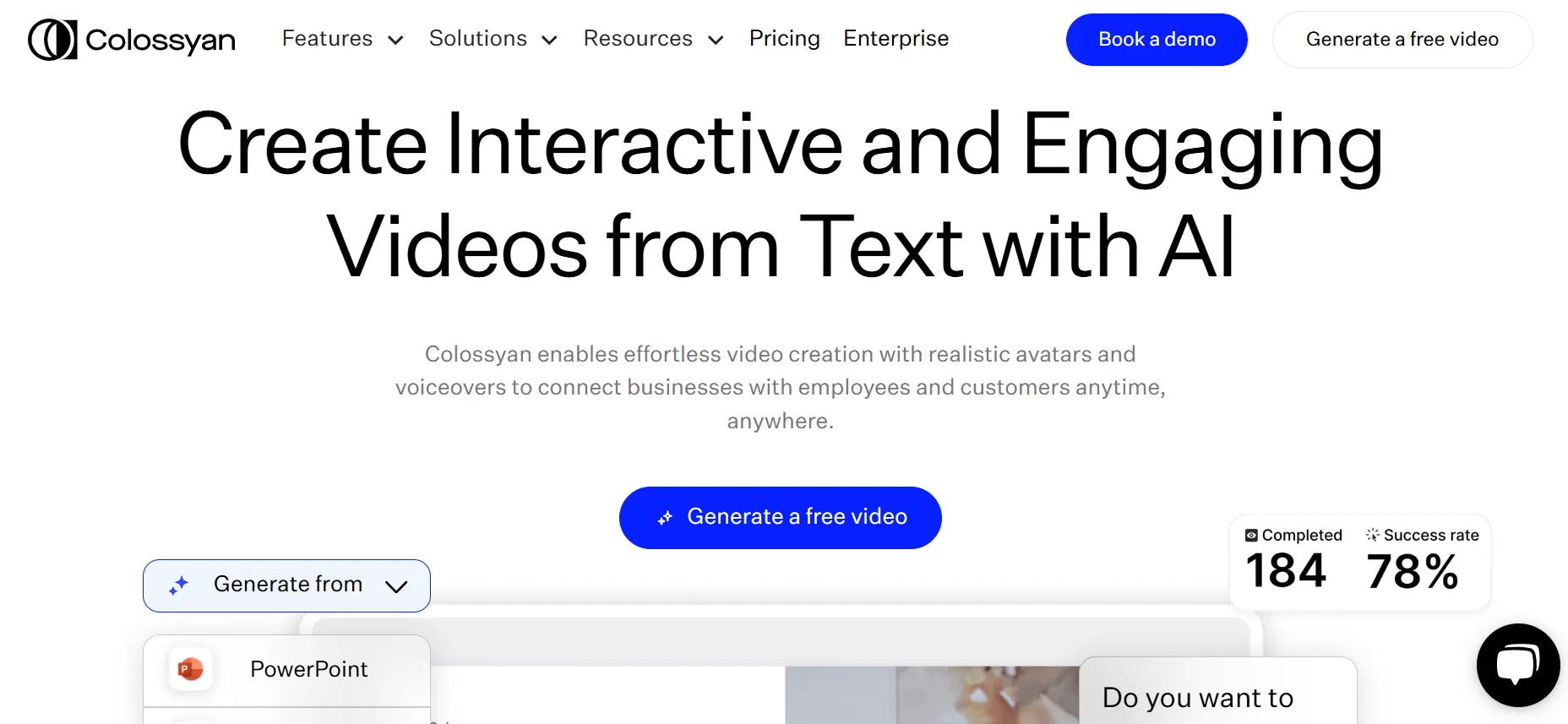Click the blue hero Generate a free video button
The height and width of the screenshot is (724, 1568).
coord(781,518)
